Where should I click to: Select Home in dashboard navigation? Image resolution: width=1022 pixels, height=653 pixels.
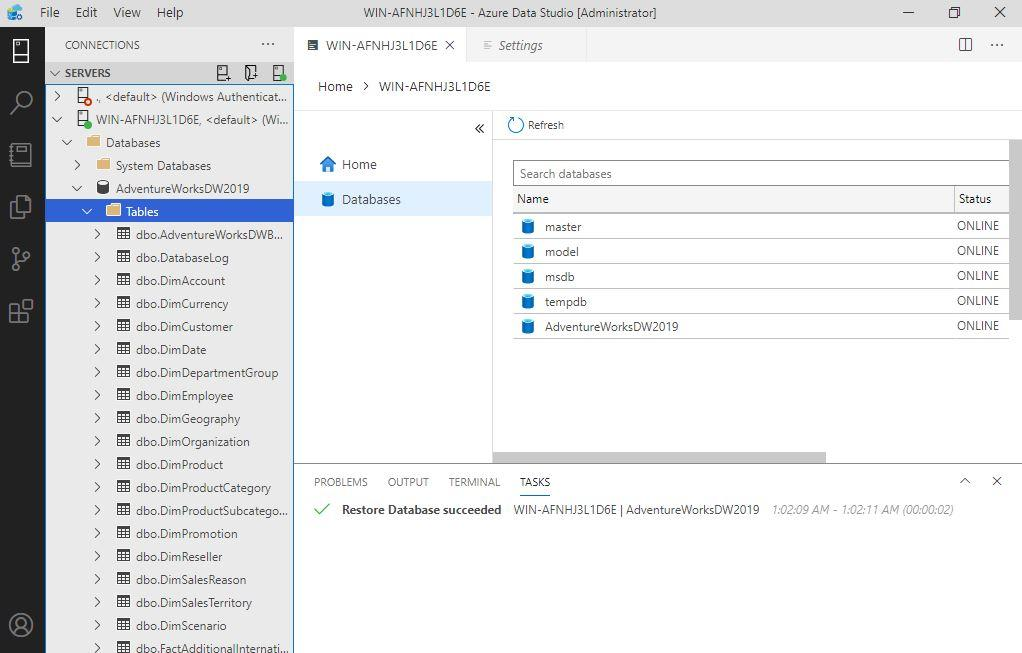pos(393,164)
